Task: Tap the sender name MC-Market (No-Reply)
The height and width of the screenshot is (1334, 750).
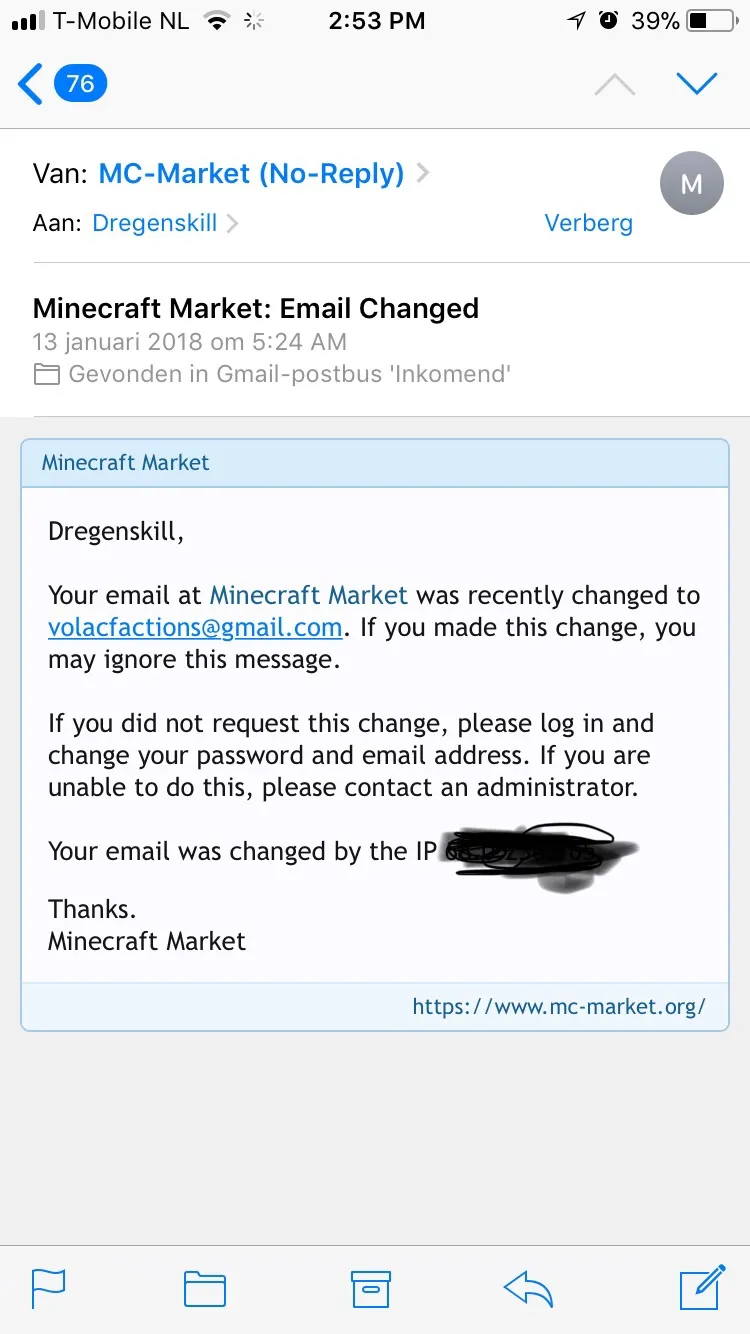Action: coord(251,174)
